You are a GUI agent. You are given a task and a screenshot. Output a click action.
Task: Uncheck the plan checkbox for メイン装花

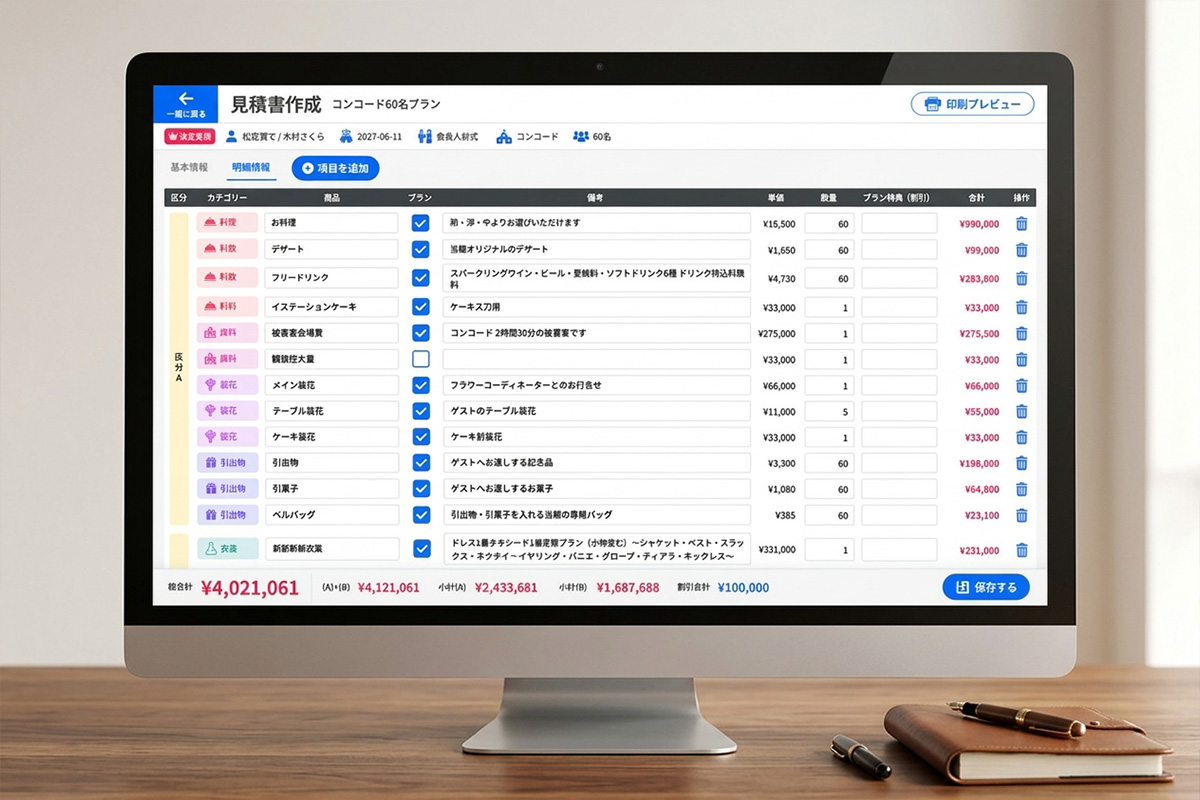click(x=421, y=385)
